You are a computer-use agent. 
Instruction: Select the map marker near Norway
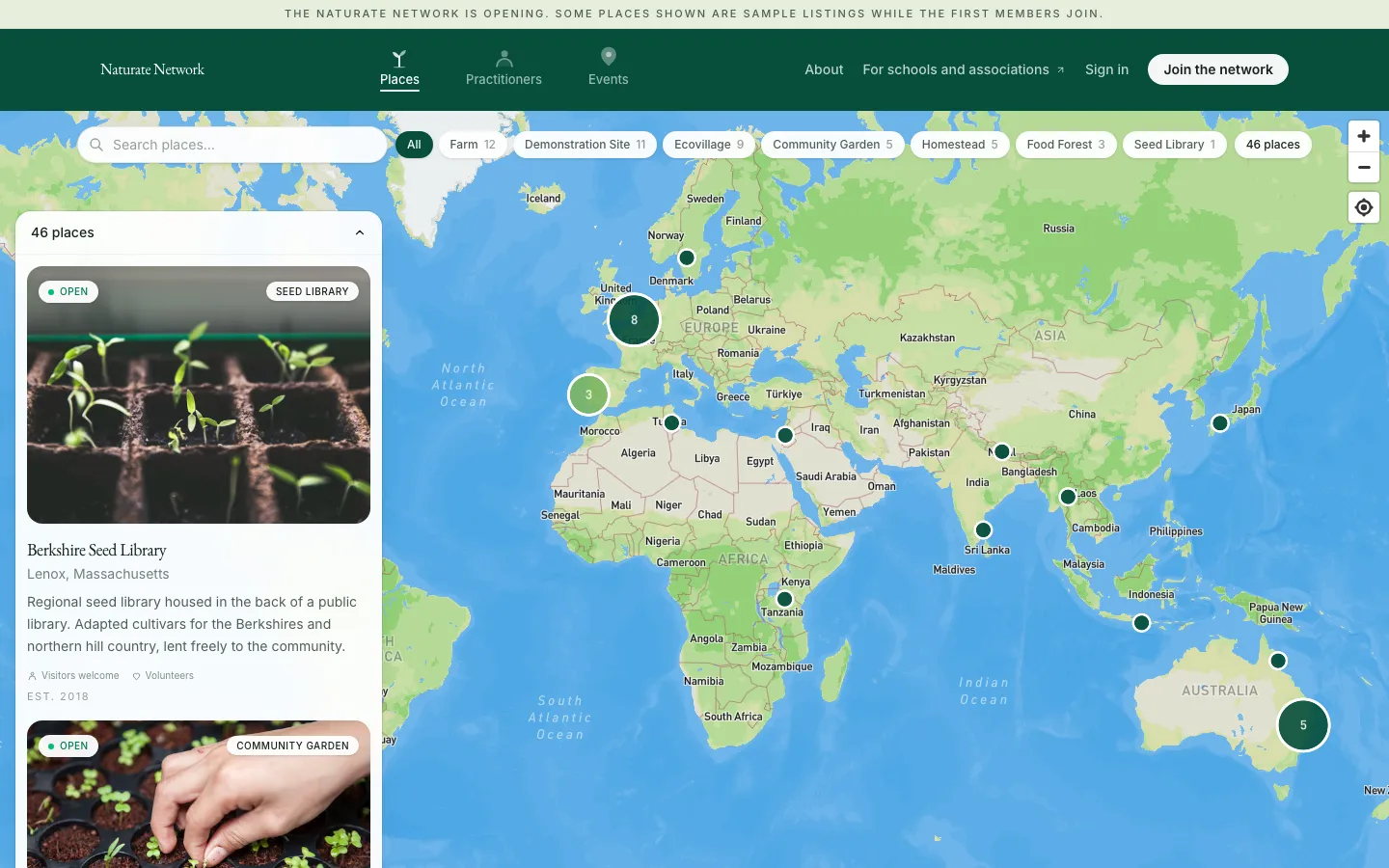[687, 258]
